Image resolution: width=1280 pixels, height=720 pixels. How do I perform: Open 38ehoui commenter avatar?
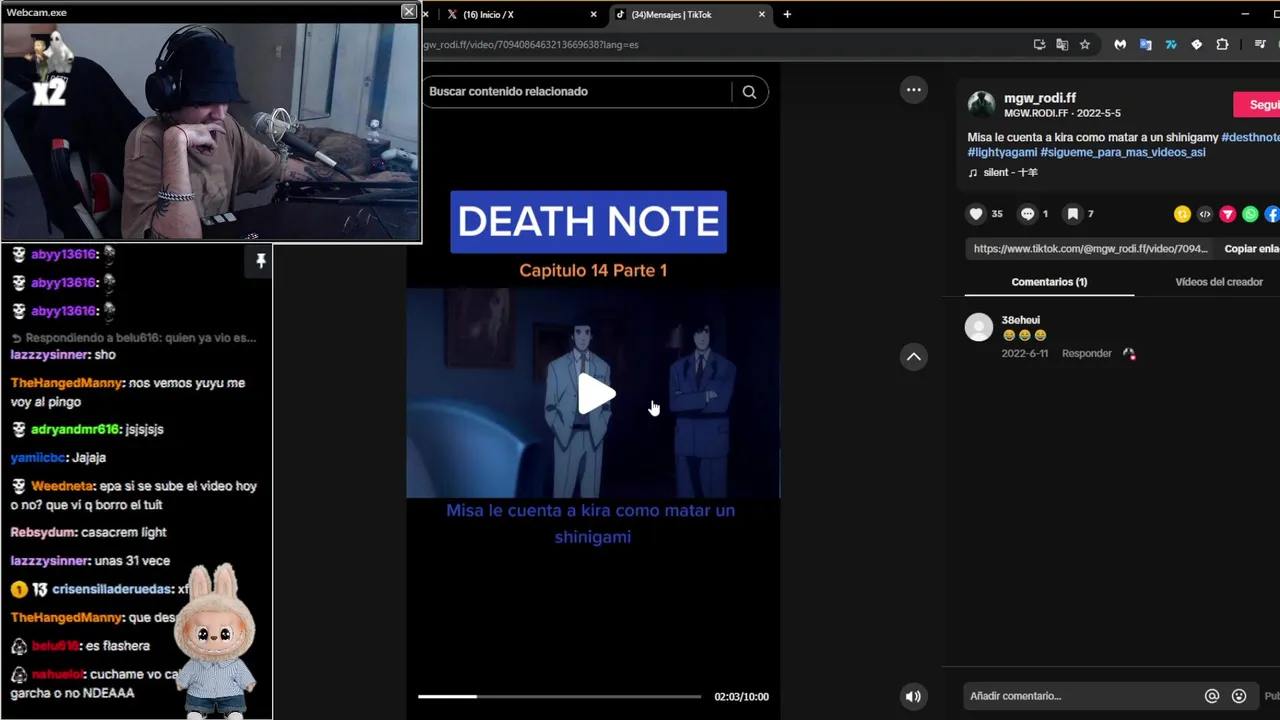coord(979,327)
